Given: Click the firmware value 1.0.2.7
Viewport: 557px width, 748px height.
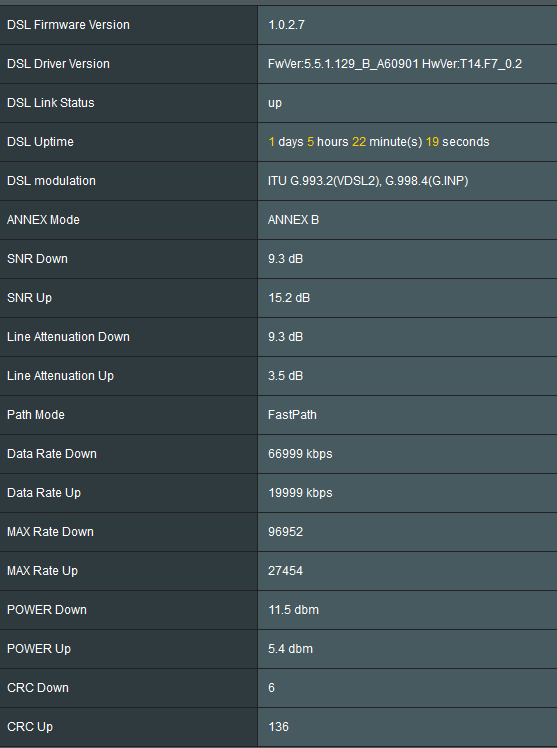Looking at the screenshot, I should pos(286,25).
